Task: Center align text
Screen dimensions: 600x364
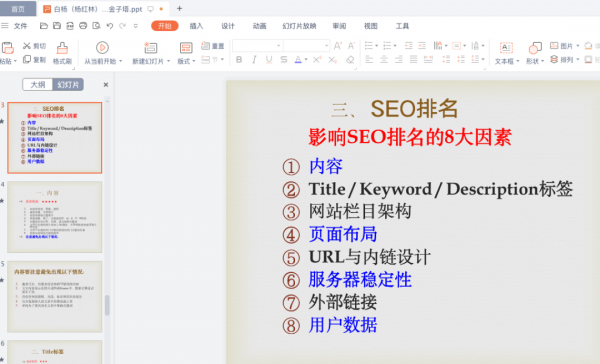Action: [x=384, y=59]
